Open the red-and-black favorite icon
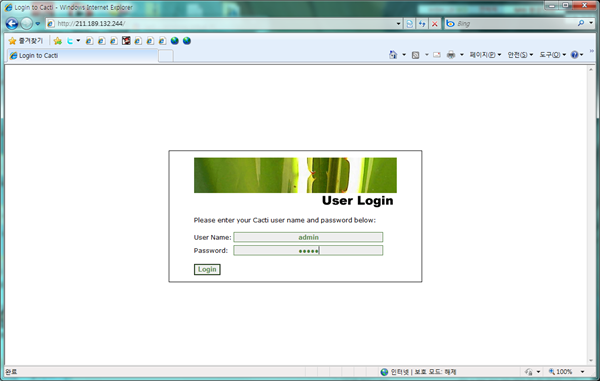The width and height of the screenshot is (600, 381). [x=126, y=41]
